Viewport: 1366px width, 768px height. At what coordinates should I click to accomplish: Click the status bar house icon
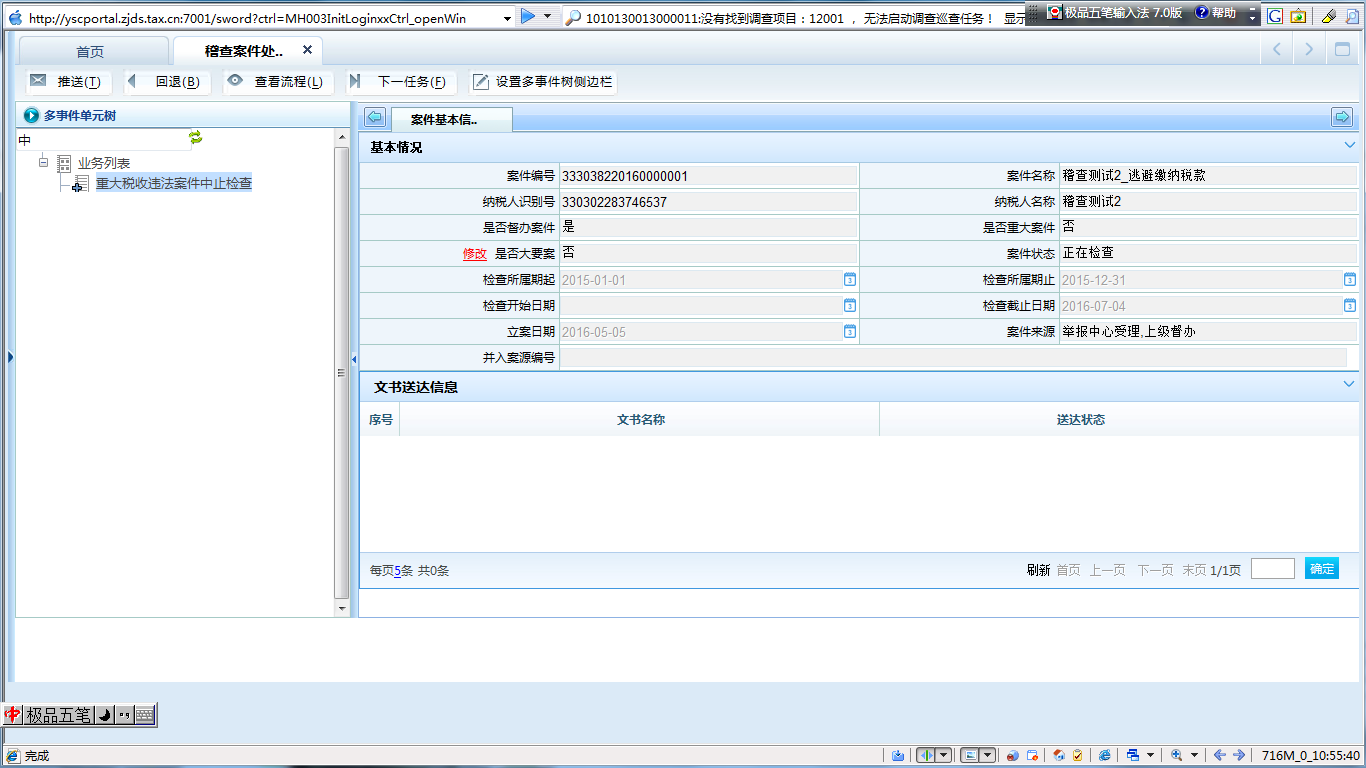1059,755
